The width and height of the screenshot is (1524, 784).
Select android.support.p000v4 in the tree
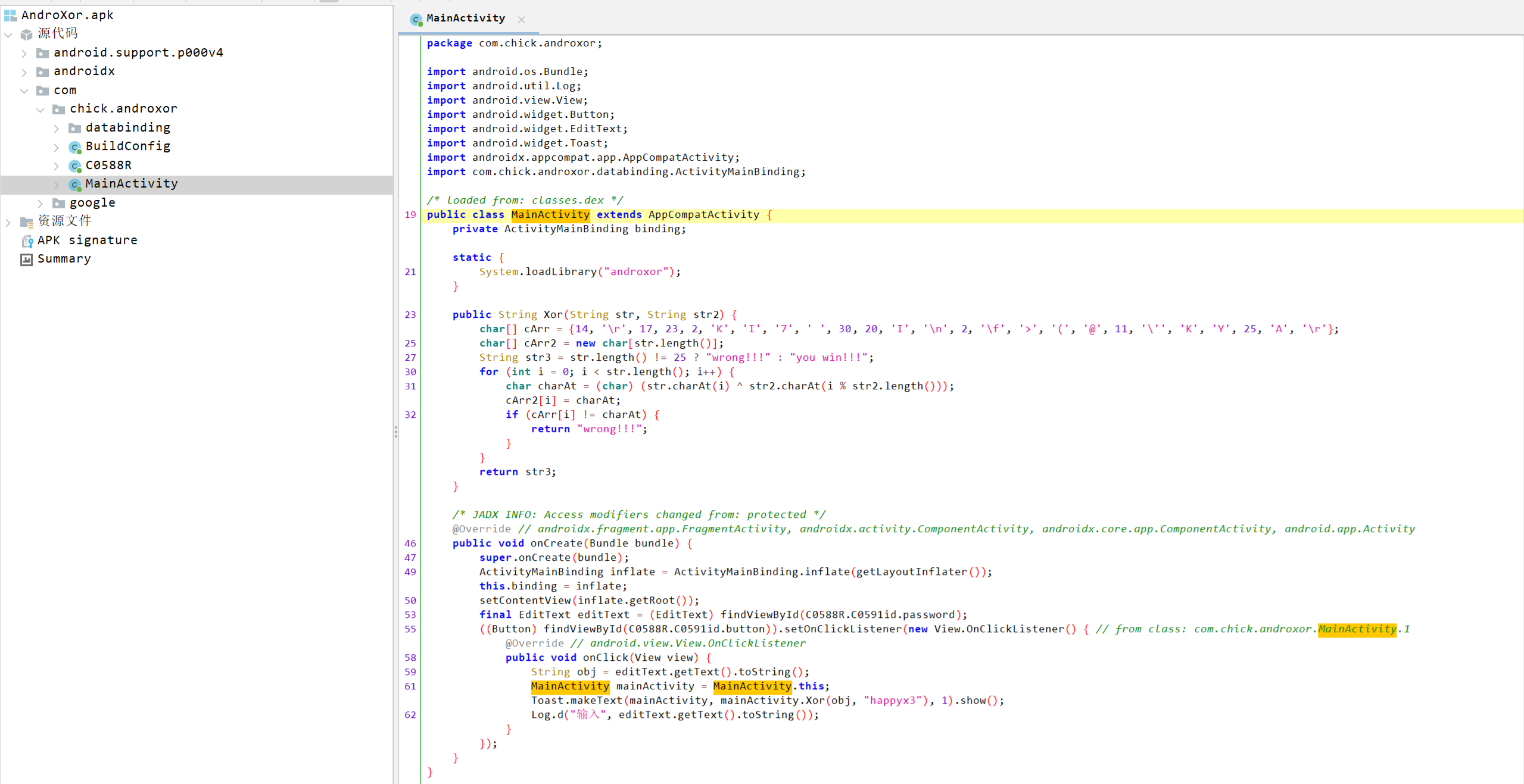(138, 52)
